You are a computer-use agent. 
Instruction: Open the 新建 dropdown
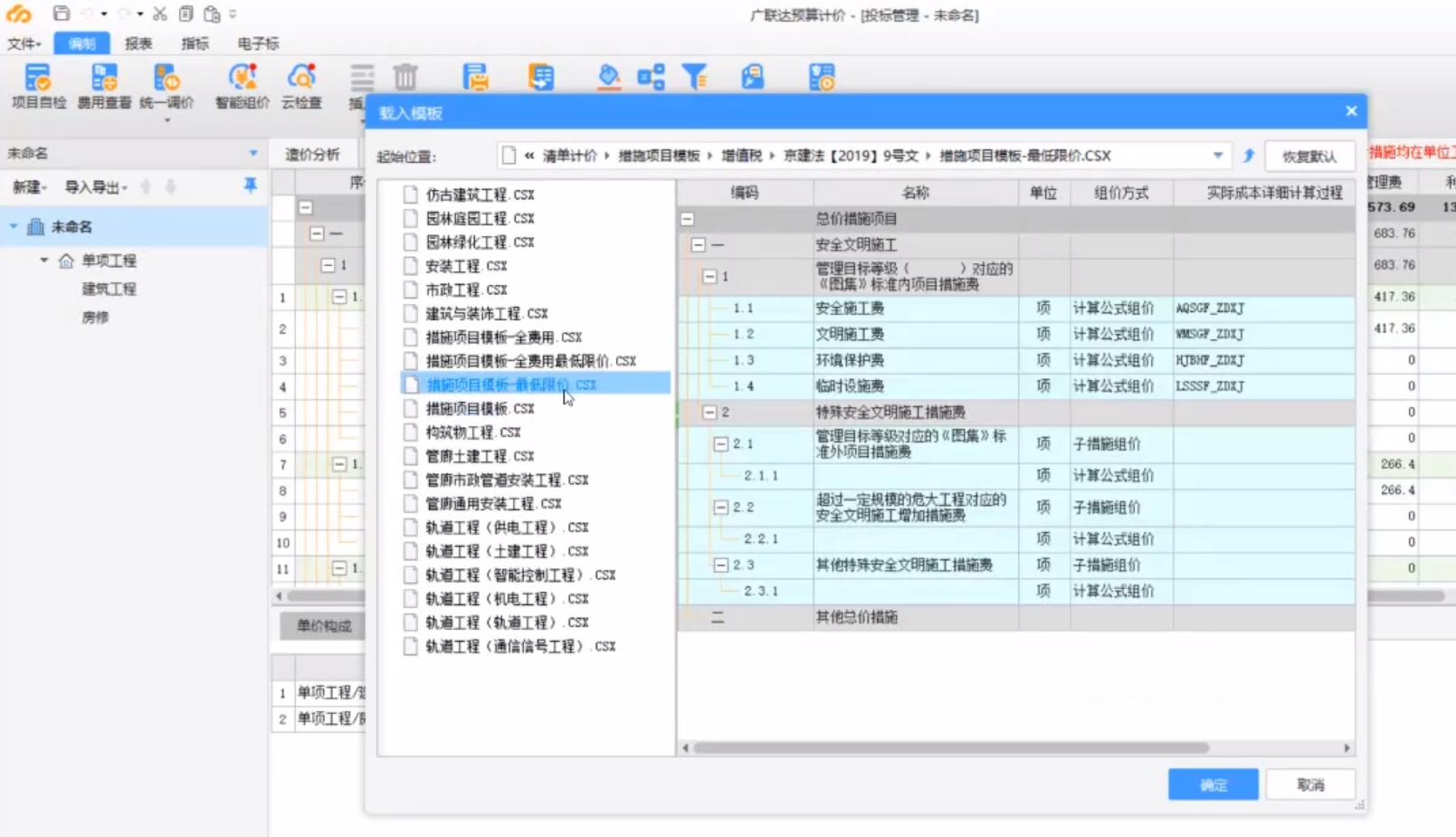29,187
